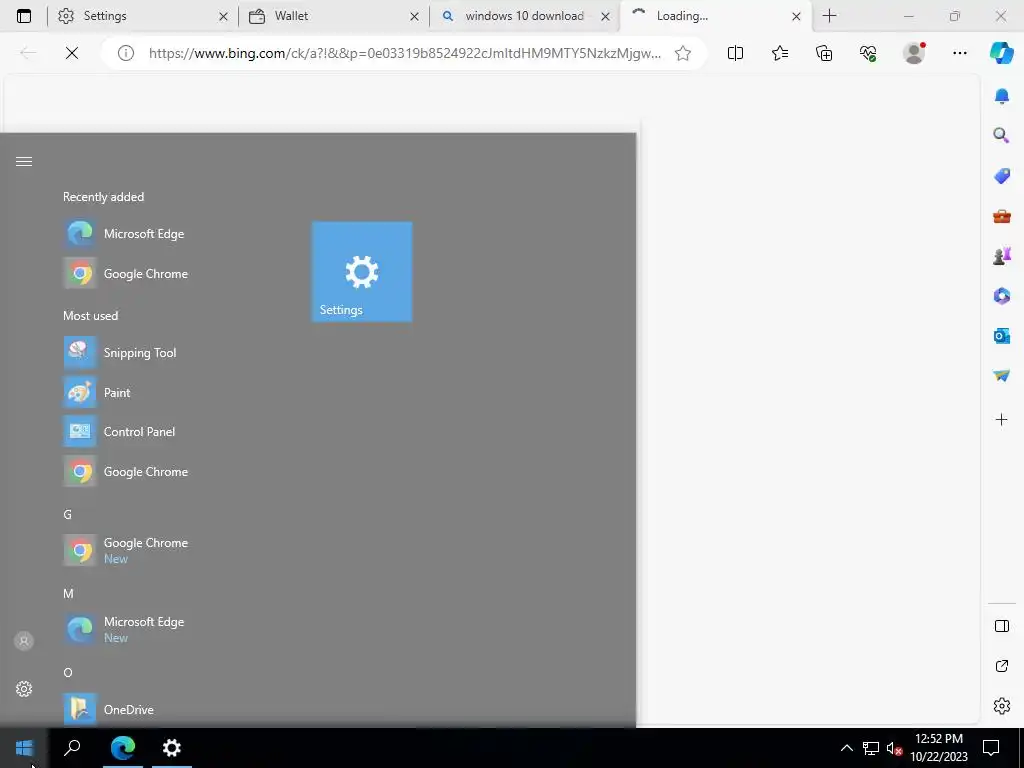Show hidden system tray icons
The width and height of the screenshot is (1024, 768).
(846, 748)
